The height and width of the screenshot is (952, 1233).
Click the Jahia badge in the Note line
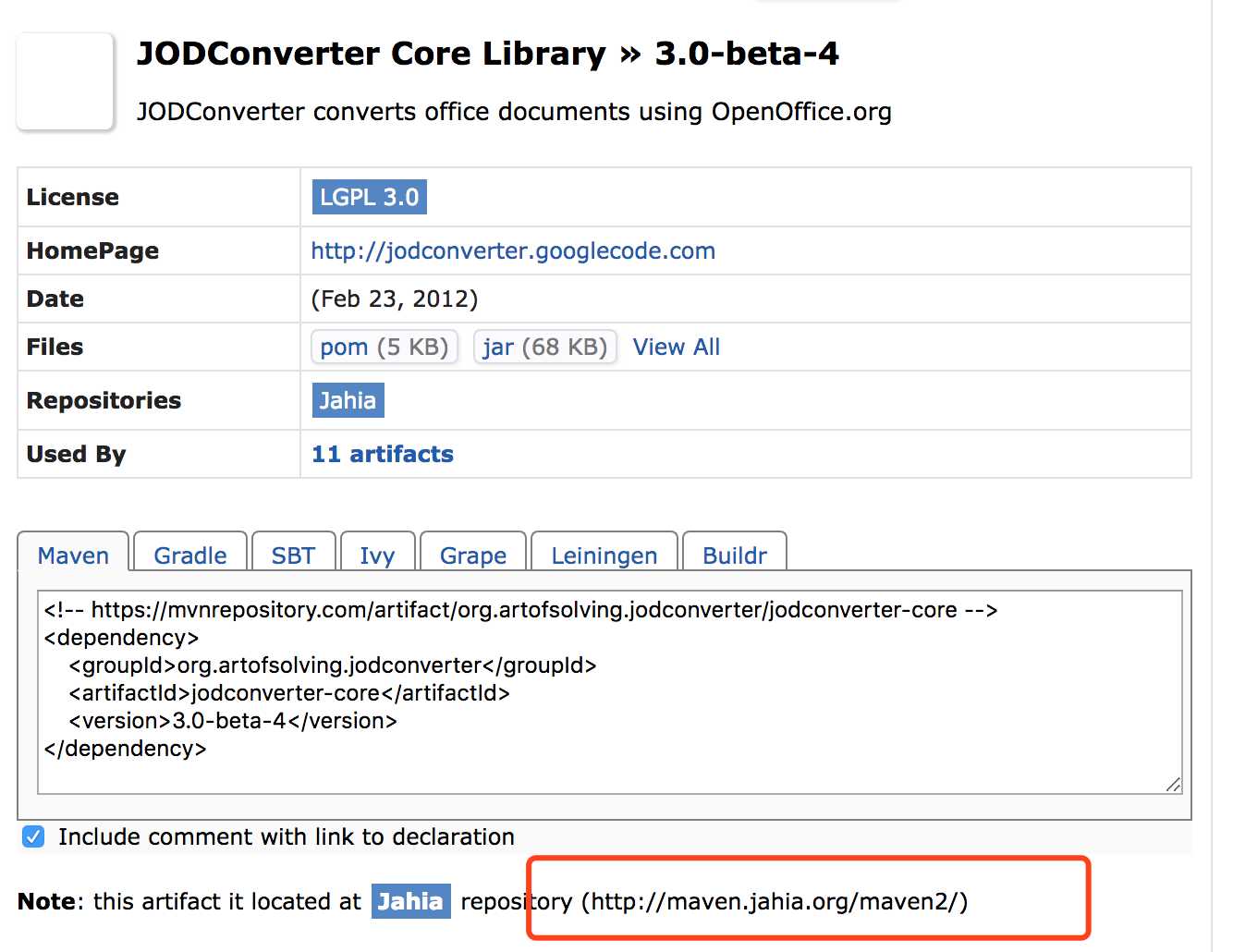410,901
